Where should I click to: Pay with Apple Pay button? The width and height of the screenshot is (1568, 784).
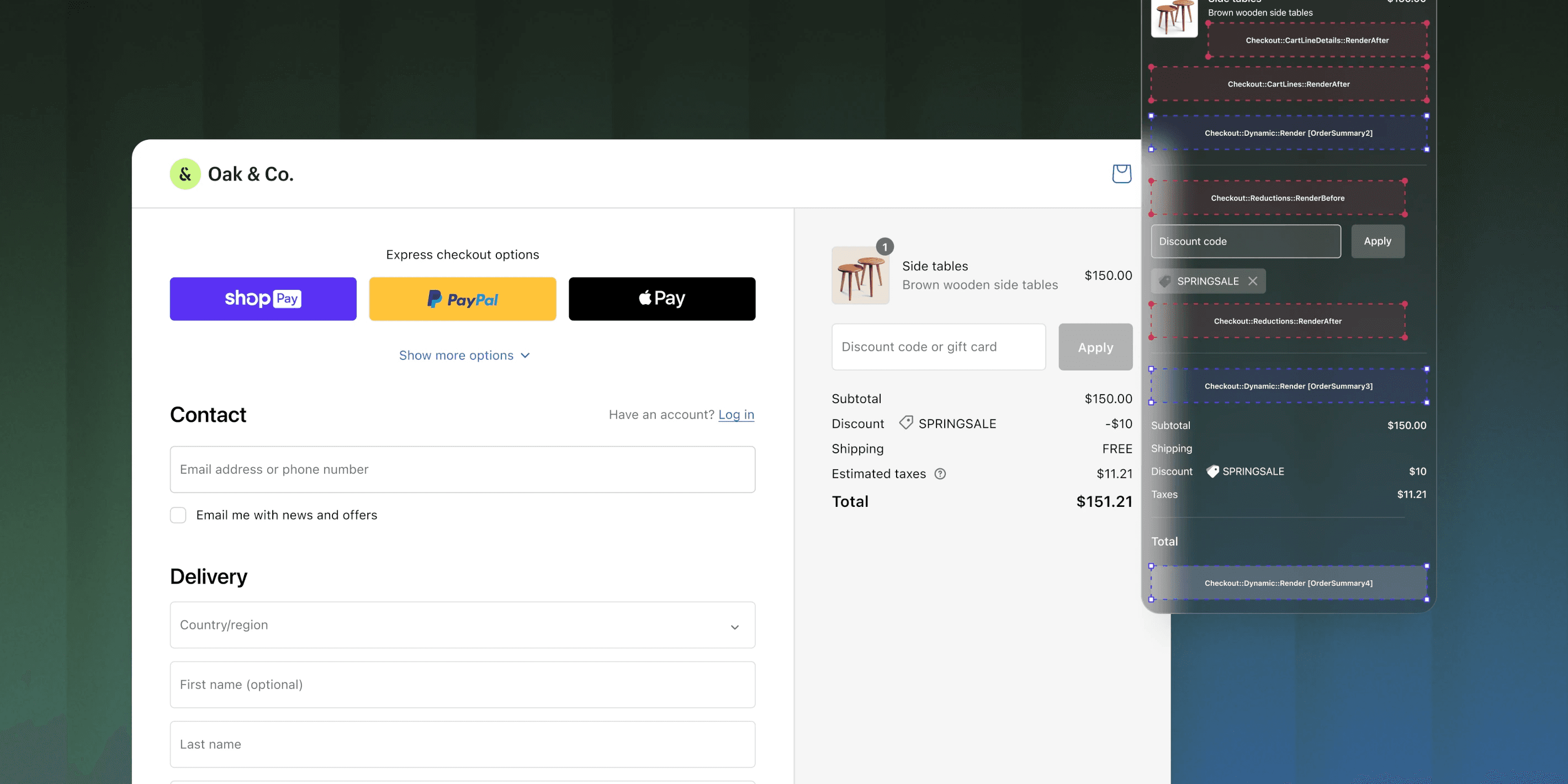[661, 299]
